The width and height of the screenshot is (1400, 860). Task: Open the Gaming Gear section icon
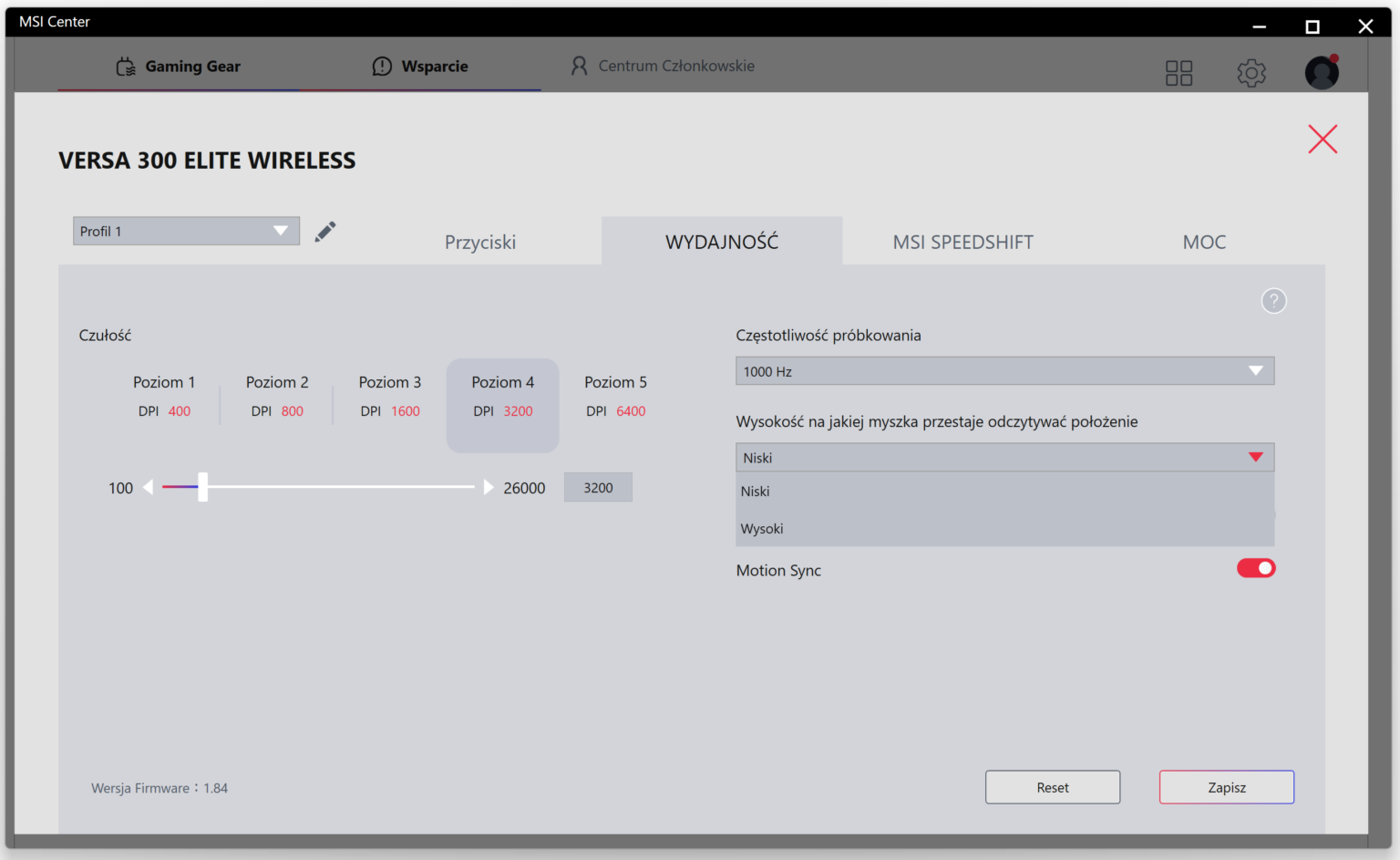tap(125, 66)
